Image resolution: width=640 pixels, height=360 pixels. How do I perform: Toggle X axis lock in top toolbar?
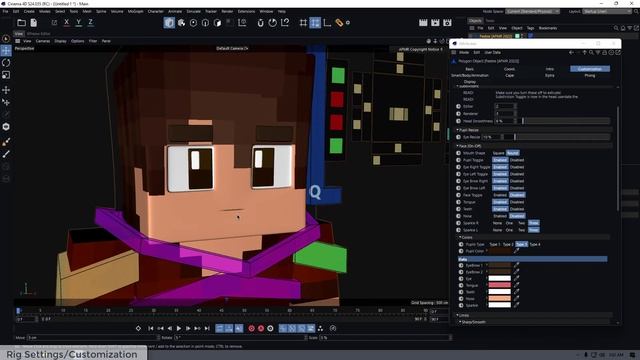point(67,22)
